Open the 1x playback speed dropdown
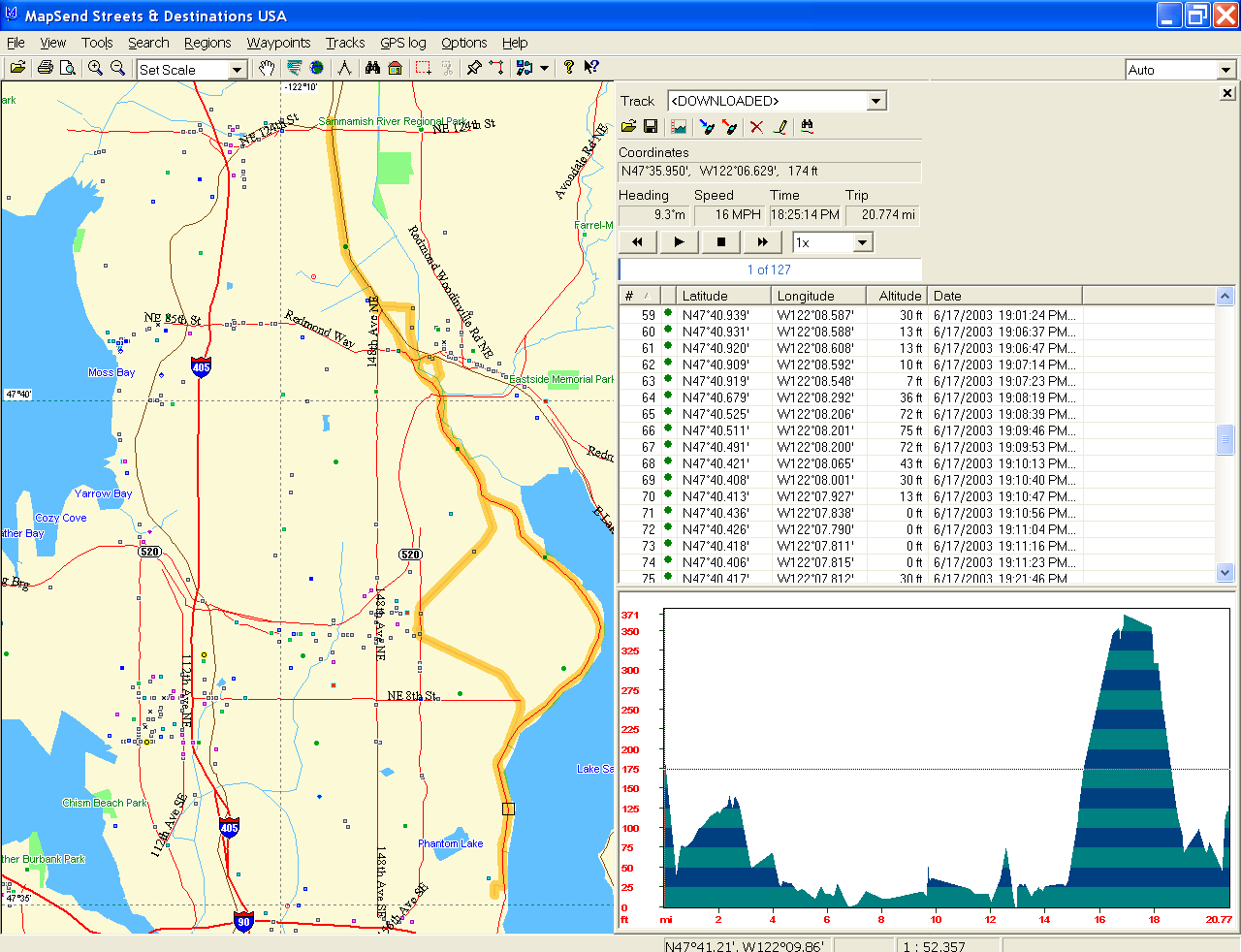 (862, 242)
